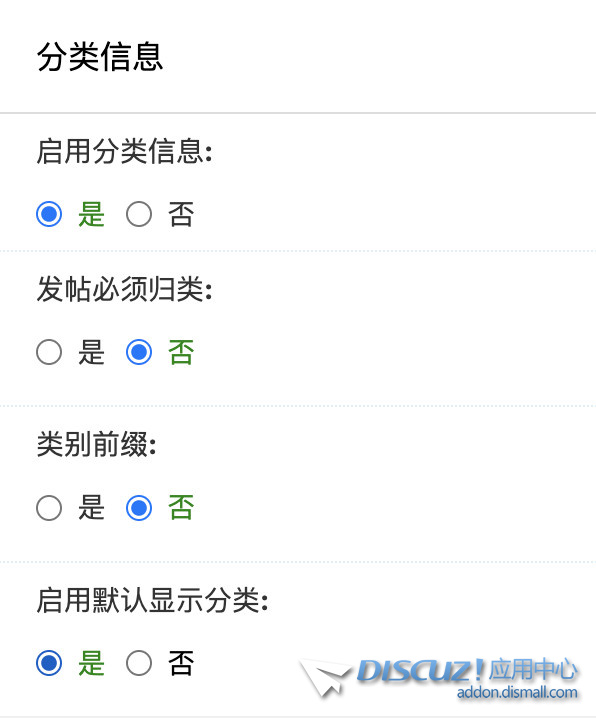Select 是 radio button for 启用默认显示分类
The height and width of the screenshot is (718, 596).
[49, 663]
